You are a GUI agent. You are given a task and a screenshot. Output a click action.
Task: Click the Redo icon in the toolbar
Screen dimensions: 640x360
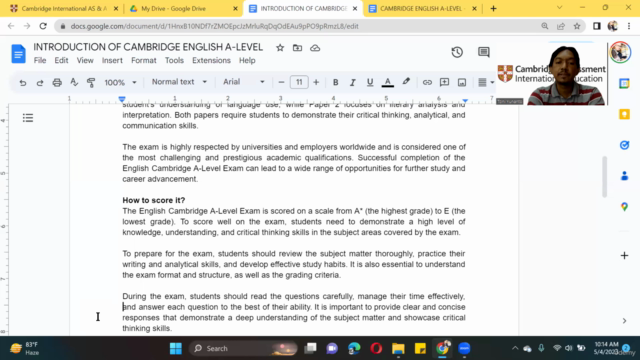[x=40, y=83]
